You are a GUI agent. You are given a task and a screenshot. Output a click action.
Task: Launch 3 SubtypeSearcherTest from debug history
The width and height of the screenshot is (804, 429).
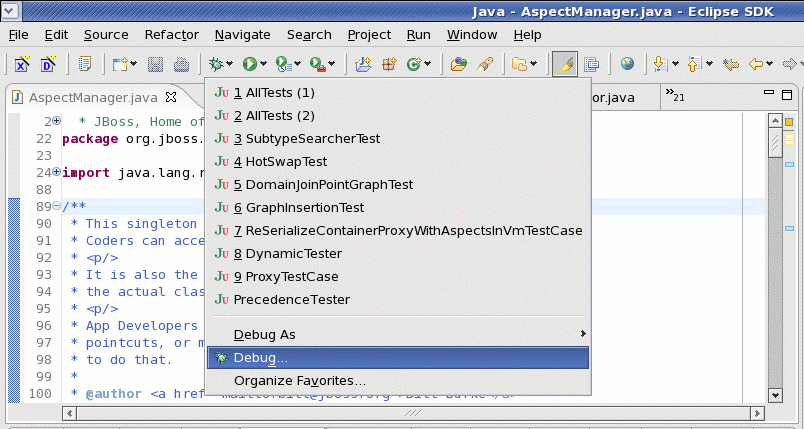click(x=398, y=139)
